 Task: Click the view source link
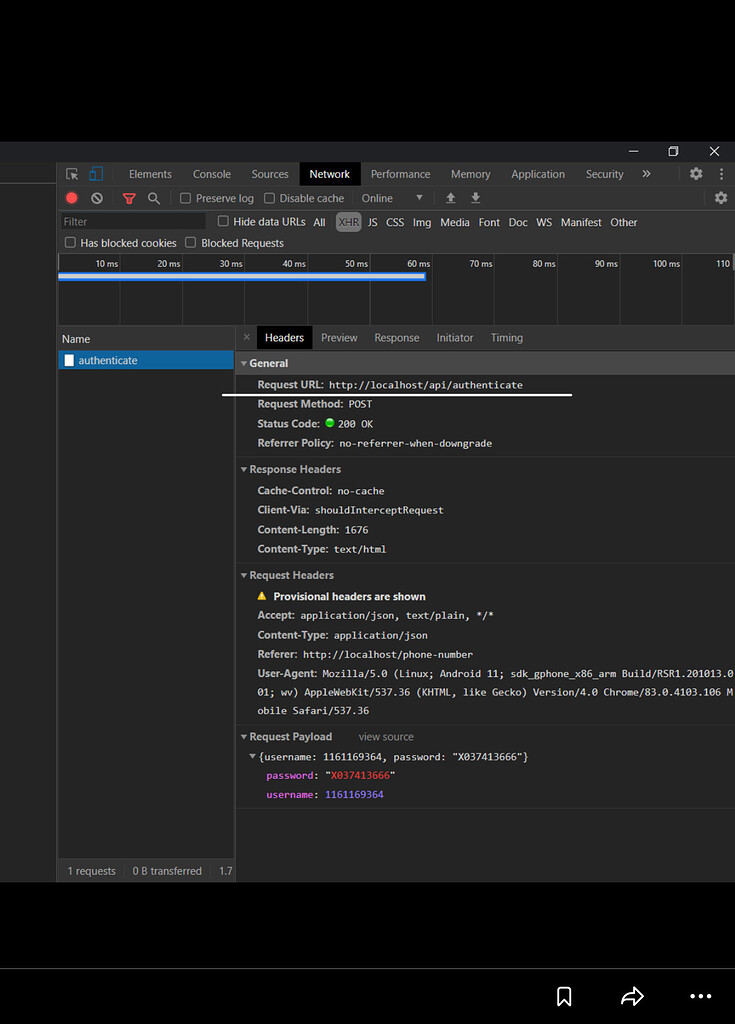(386, 737)
